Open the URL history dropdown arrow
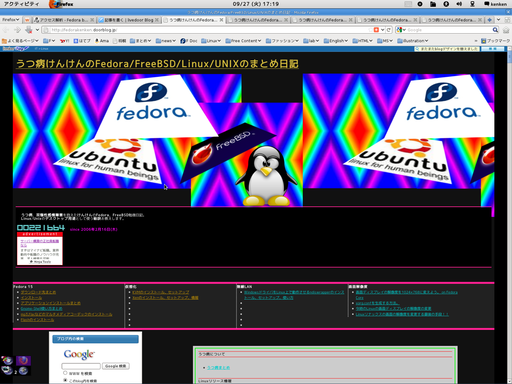 pos(383,30)
